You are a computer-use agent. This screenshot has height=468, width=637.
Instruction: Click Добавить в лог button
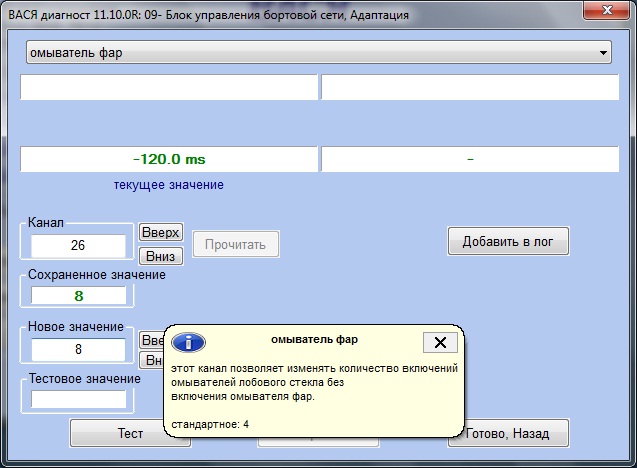click(x=508, y=241)
